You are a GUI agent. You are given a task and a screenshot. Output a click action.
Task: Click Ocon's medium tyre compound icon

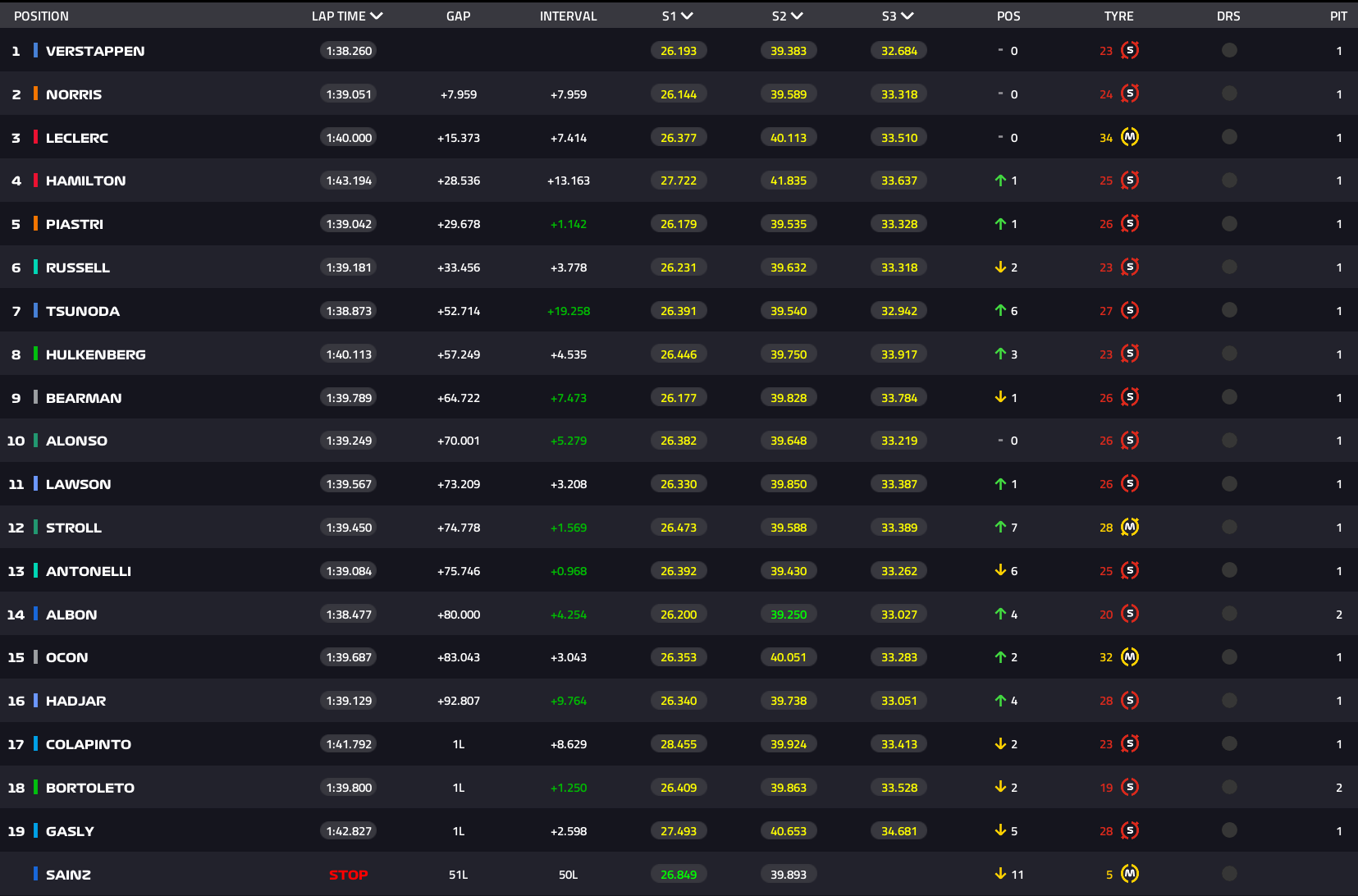coord(1130,656)
